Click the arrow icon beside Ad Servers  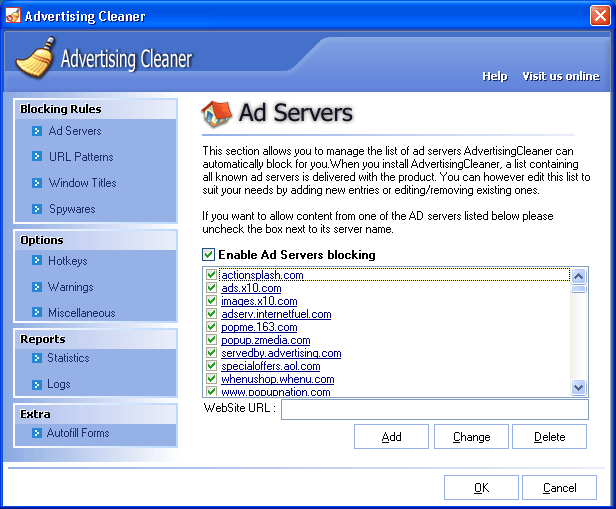point(37,131)
